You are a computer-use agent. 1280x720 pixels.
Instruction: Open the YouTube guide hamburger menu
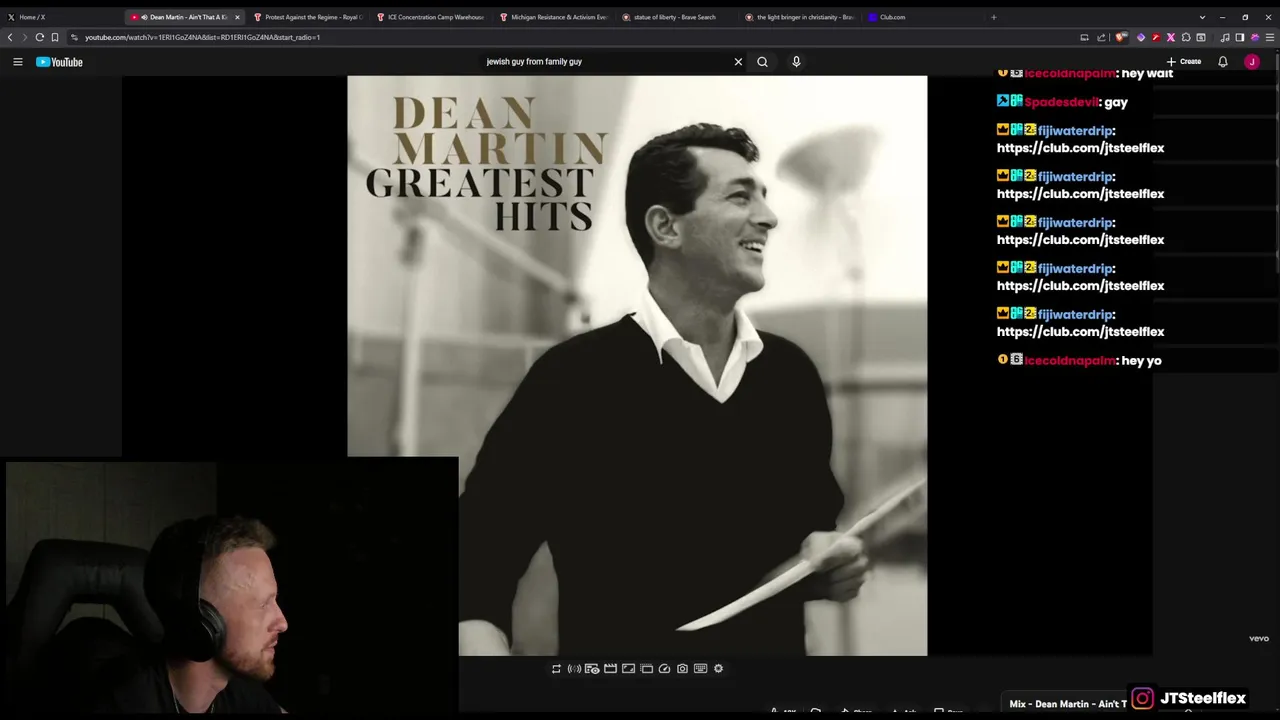(x=17, y=62)
